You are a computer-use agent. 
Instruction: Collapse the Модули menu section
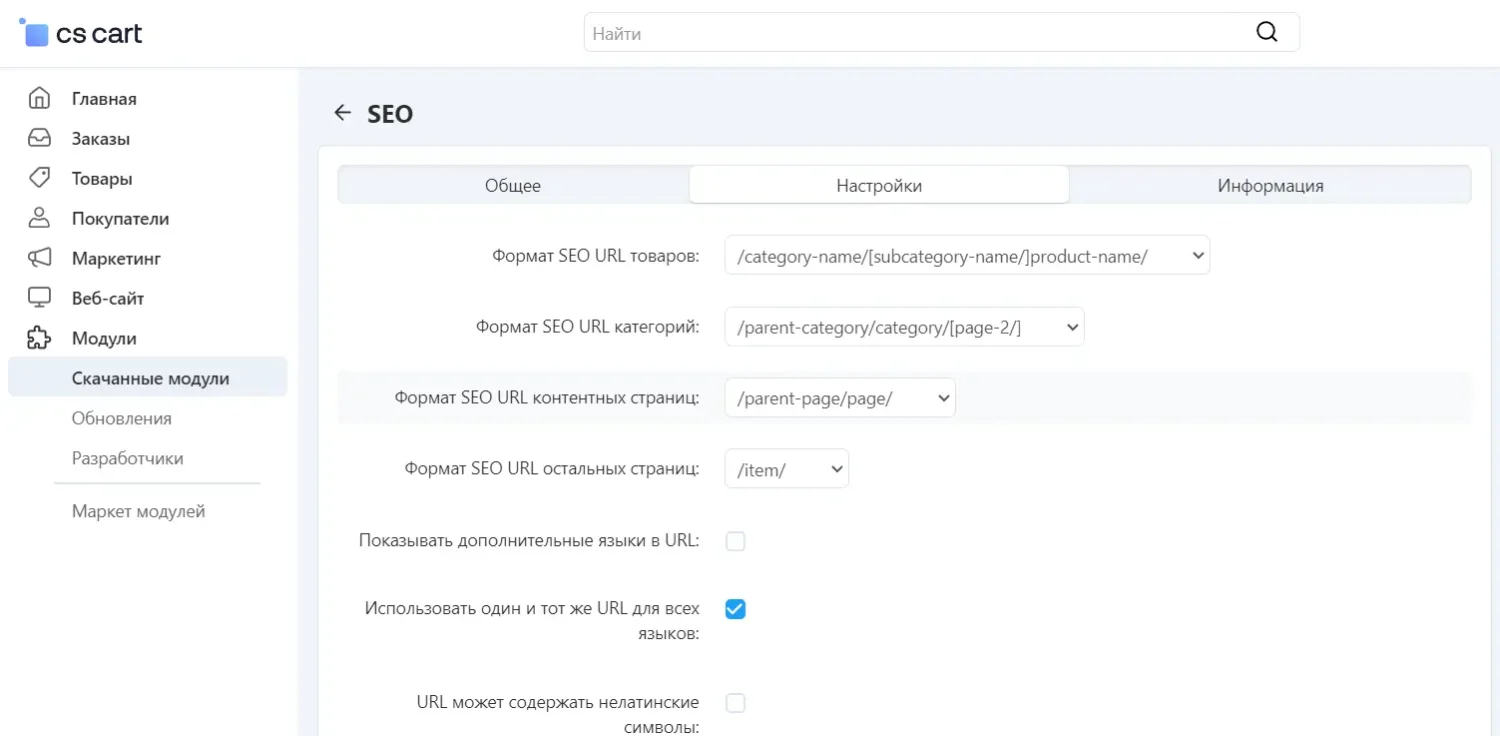pos(104,338)
